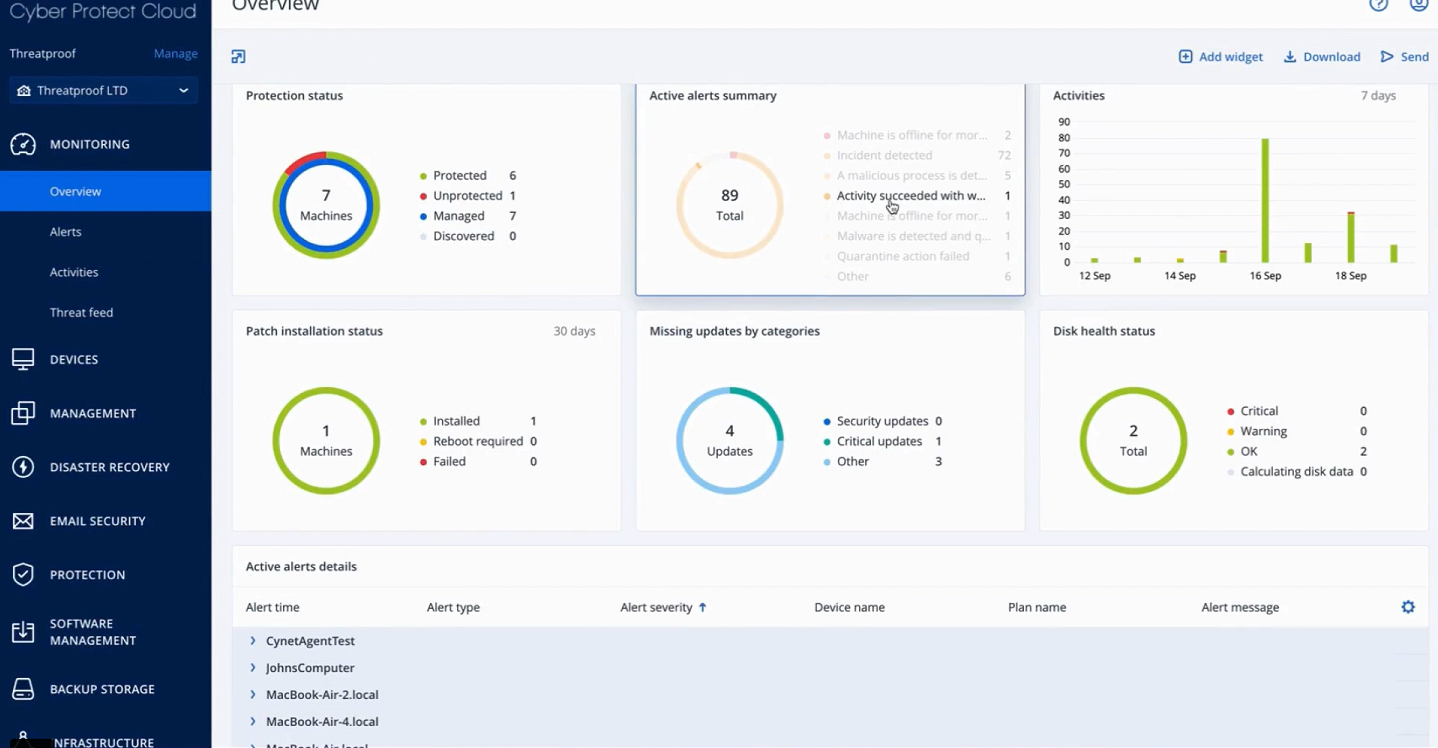Click the Protection status donut chart

[x=326, y=205]
